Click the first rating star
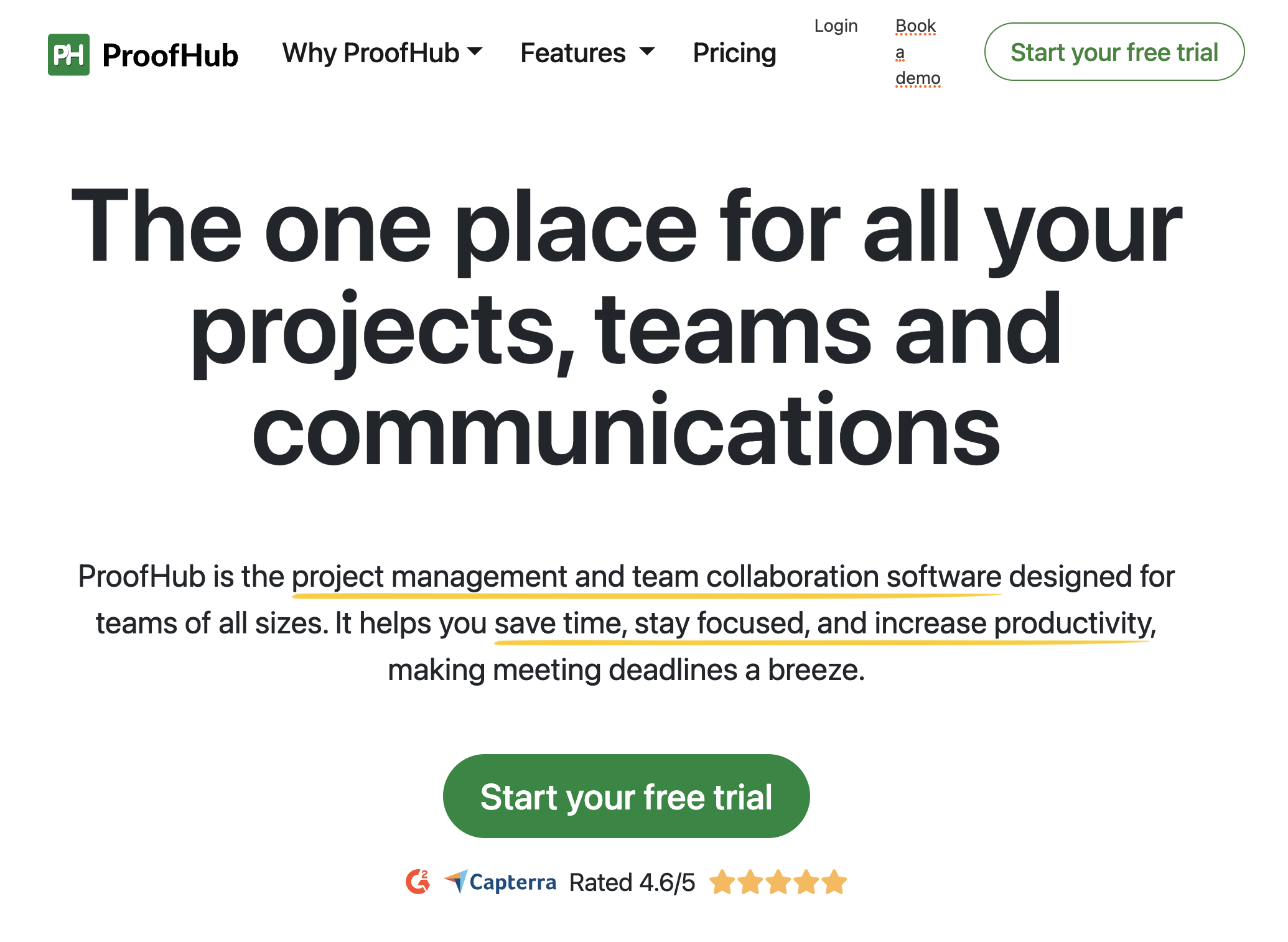The height and width of the screenshot is (942, 1288). (722, 882)
